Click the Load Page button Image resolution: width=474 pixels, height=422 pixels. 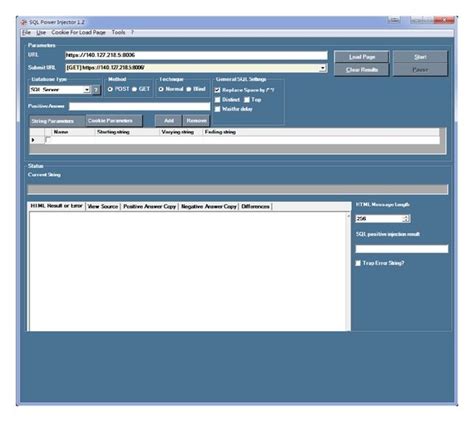click(362, 57)
